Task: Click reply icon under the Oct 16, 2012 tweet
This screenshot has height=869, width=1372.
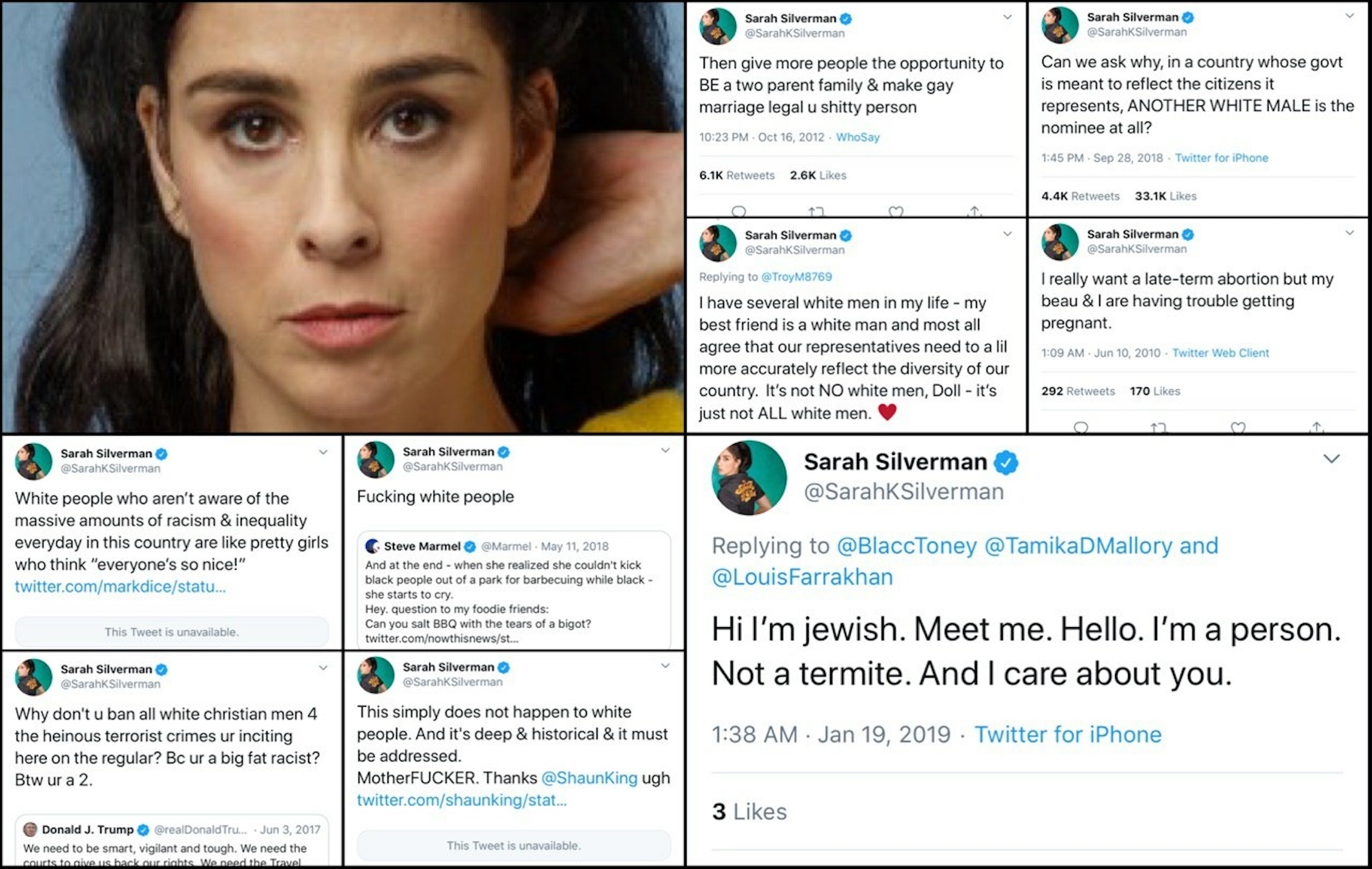Action: pyautogui.click(x=739, y=211)
